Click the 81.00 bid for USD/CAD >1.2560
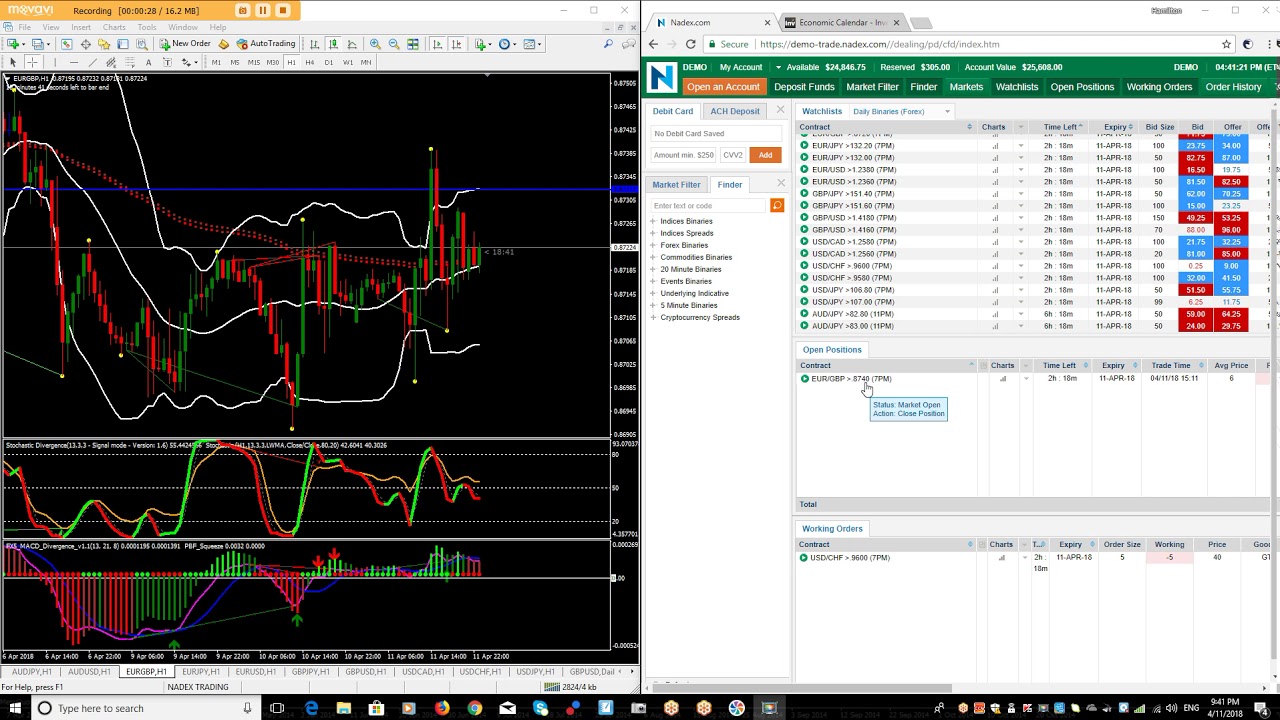 [x=1196, y=254]
